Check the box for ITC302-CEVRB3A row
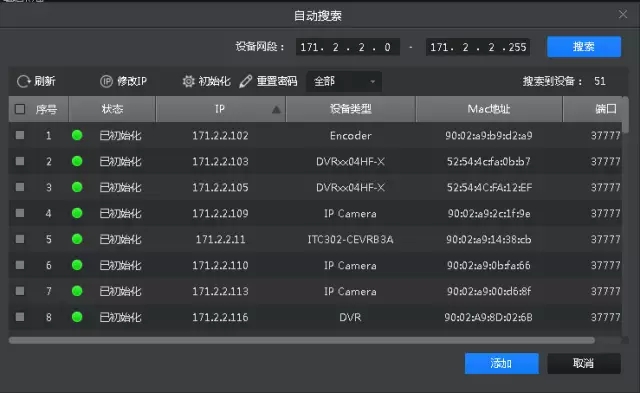640x393 pixels. click(20, 239)
